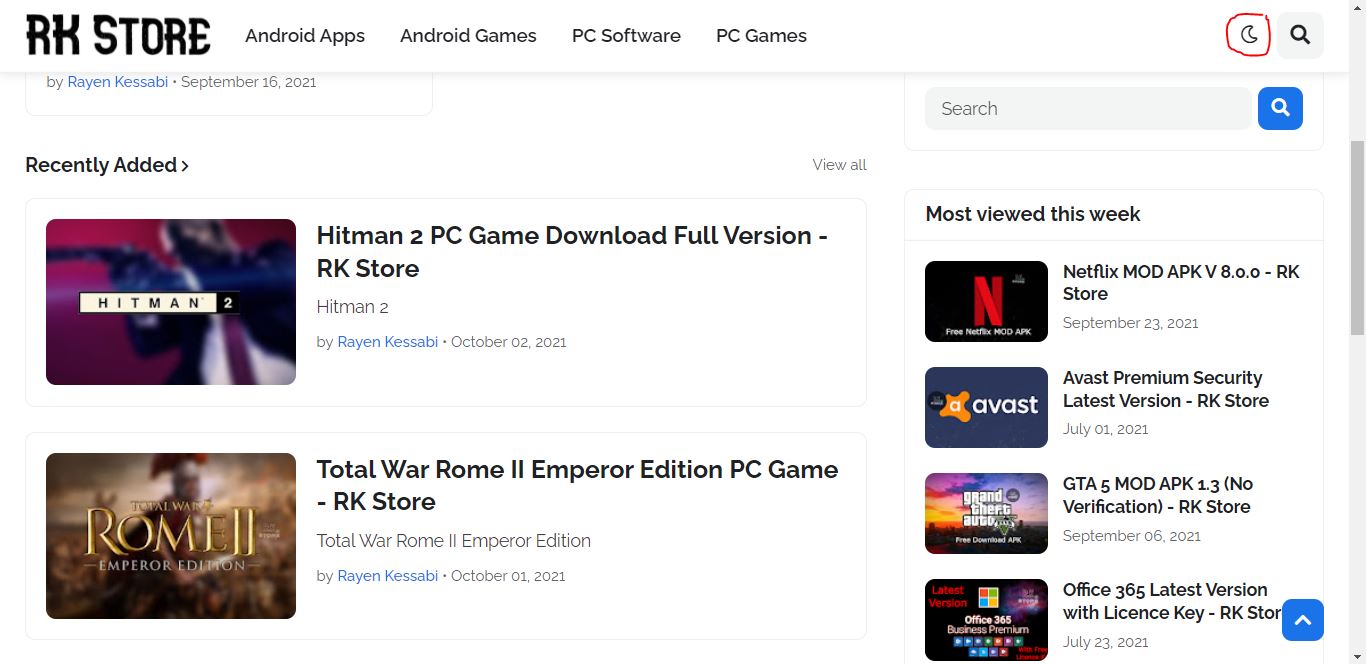Open Netflix MOD APK V 8.0.0 title
The width and height of the screenshot is (1366, 664).
(x=1181, y=283)
